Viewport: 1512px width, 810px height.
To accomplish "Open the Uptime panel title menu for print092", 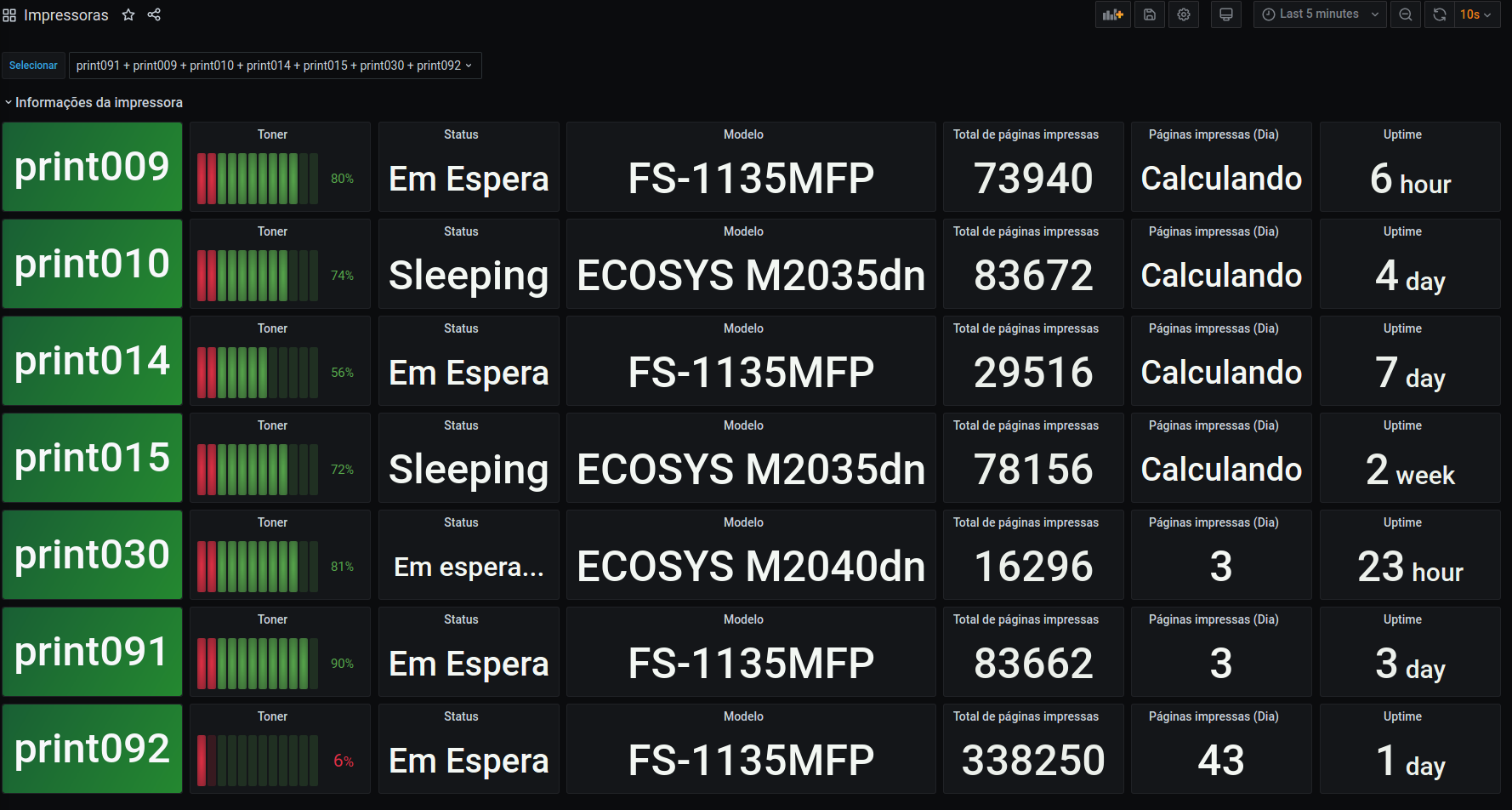I will [1402, 716].
